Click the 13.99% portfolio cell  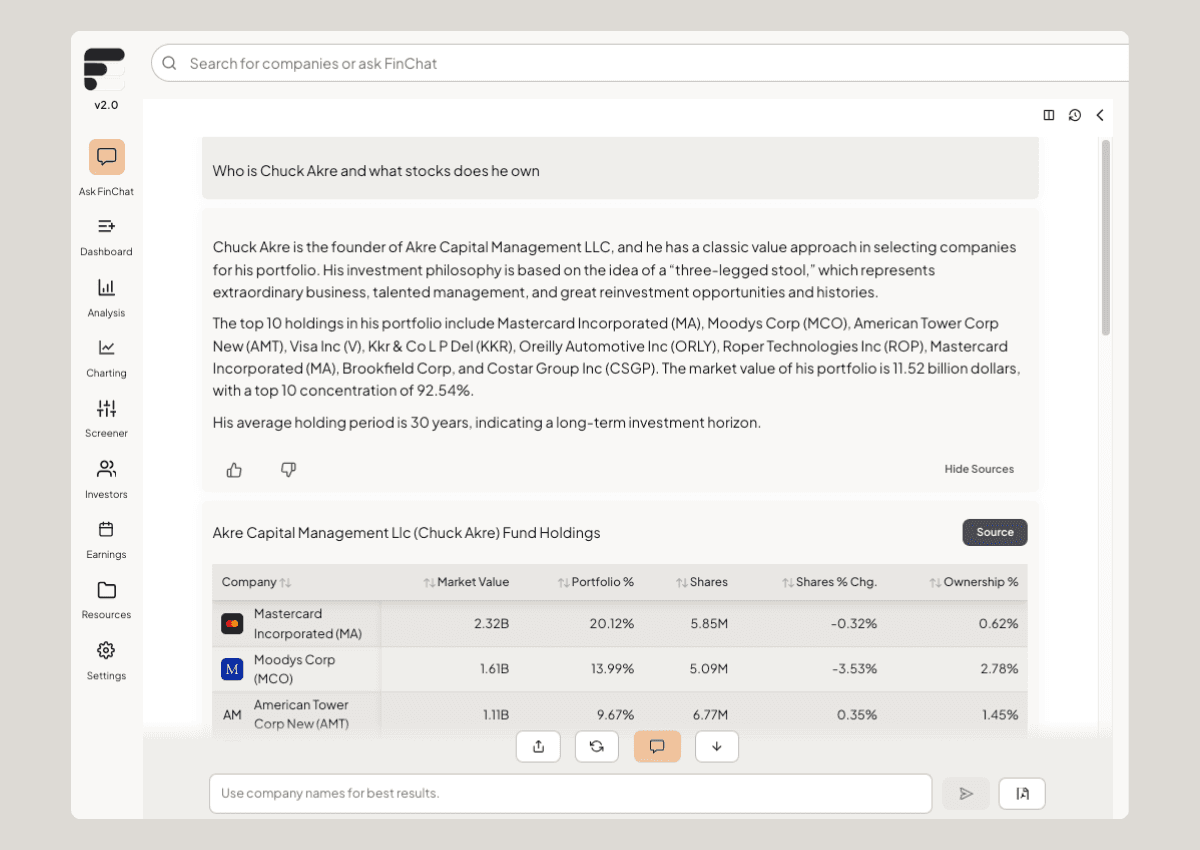pyautogui.click(x=612, y=669)
